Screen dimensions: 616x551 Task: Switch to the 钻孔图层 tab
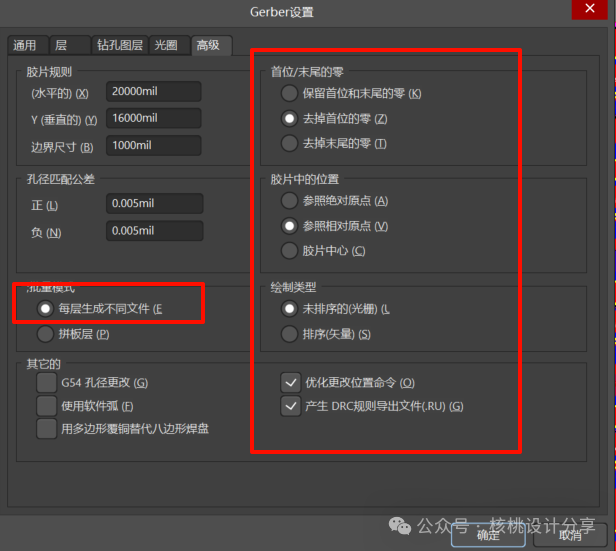tap(119, 45)
